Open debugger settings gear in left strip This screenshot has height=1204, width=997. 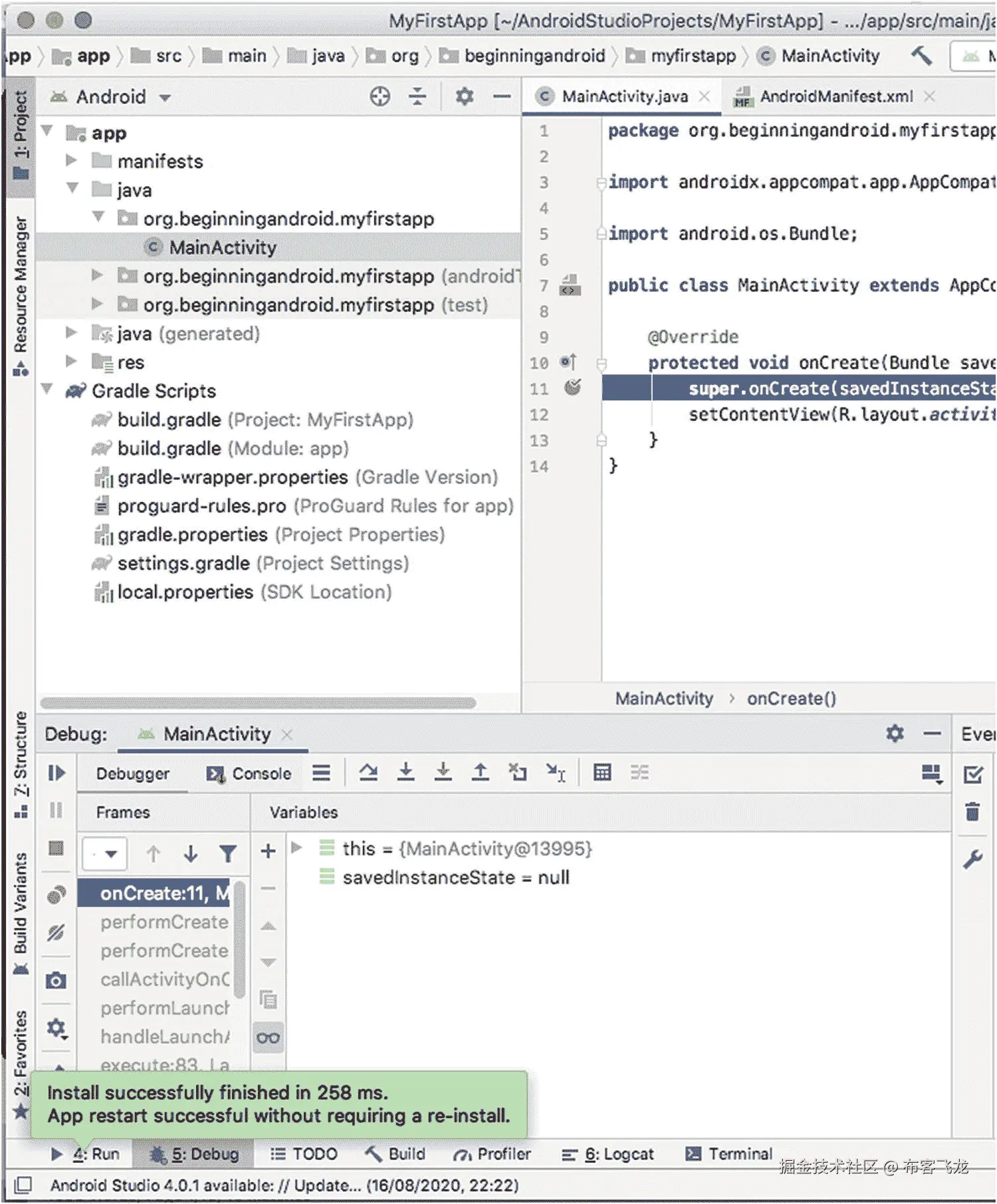pyautogui.click(x=56, y=1028)
